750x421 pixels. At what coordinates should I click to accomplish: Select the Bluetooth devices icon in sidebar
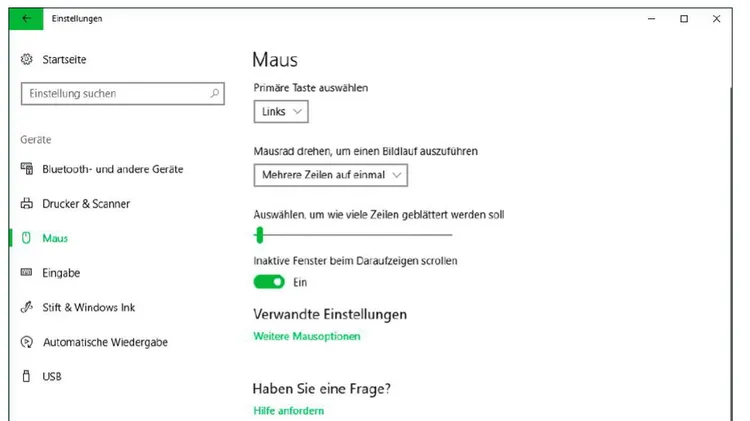(27, 168)
